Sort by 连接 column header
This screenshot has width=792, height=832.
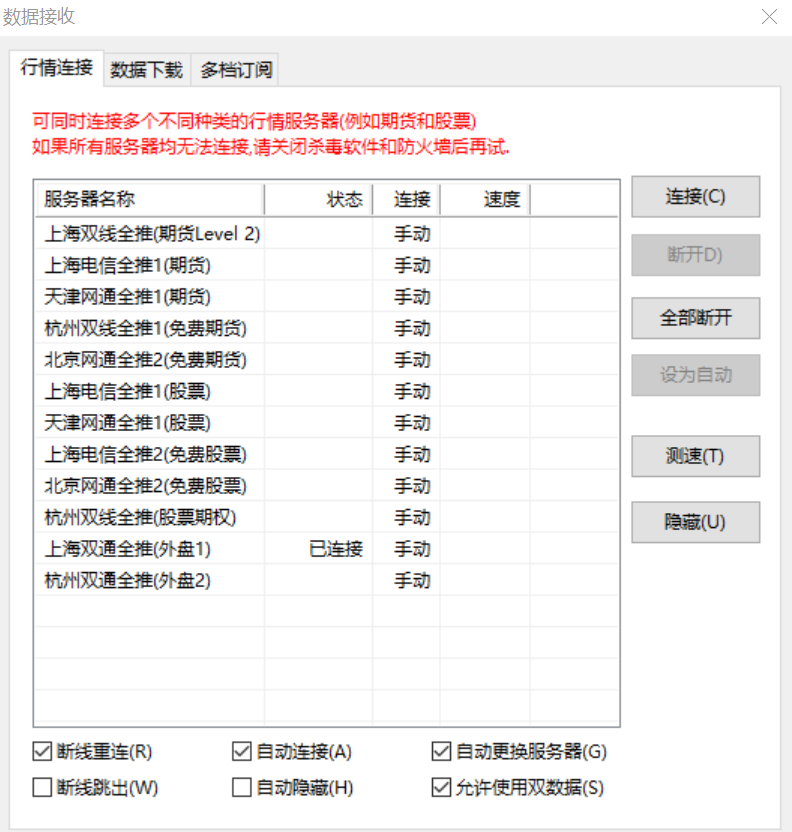click(x=406, y=200)
